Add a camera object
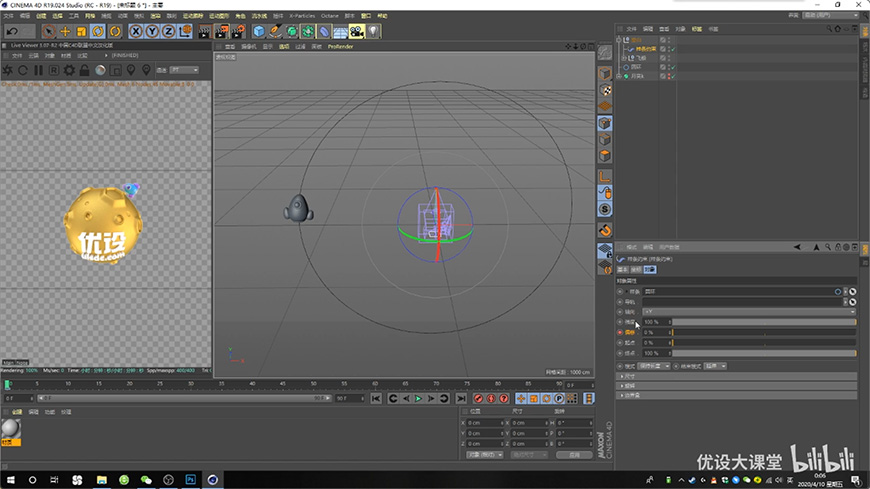This screenshot has height=489, width=870. click(x=357, y=32)
